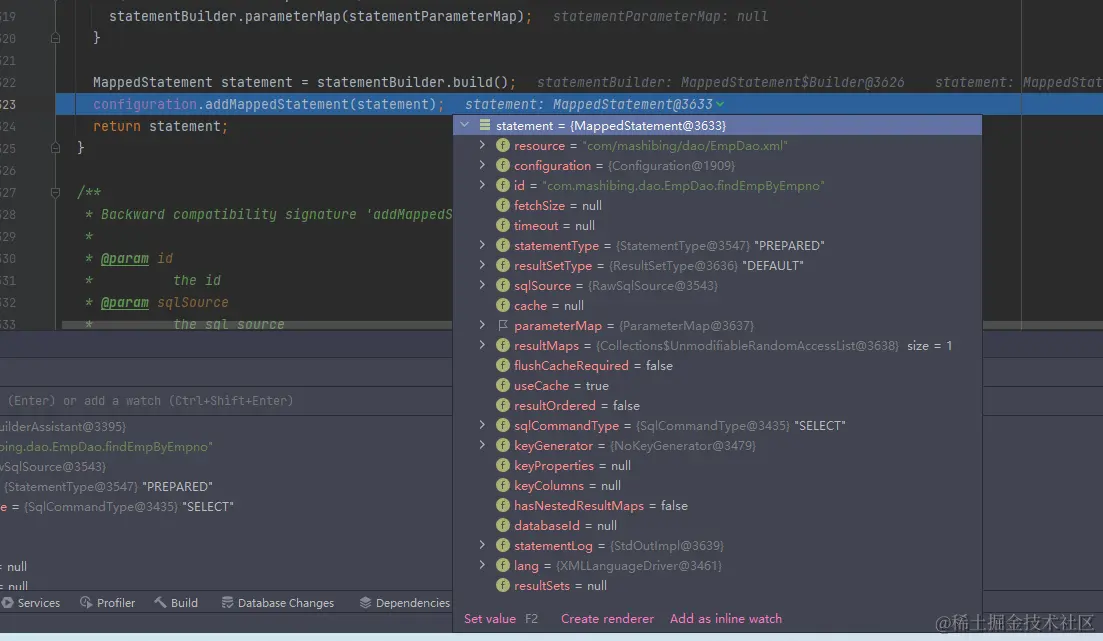Open the inline statement value dropdown arrow

[720, 104]
